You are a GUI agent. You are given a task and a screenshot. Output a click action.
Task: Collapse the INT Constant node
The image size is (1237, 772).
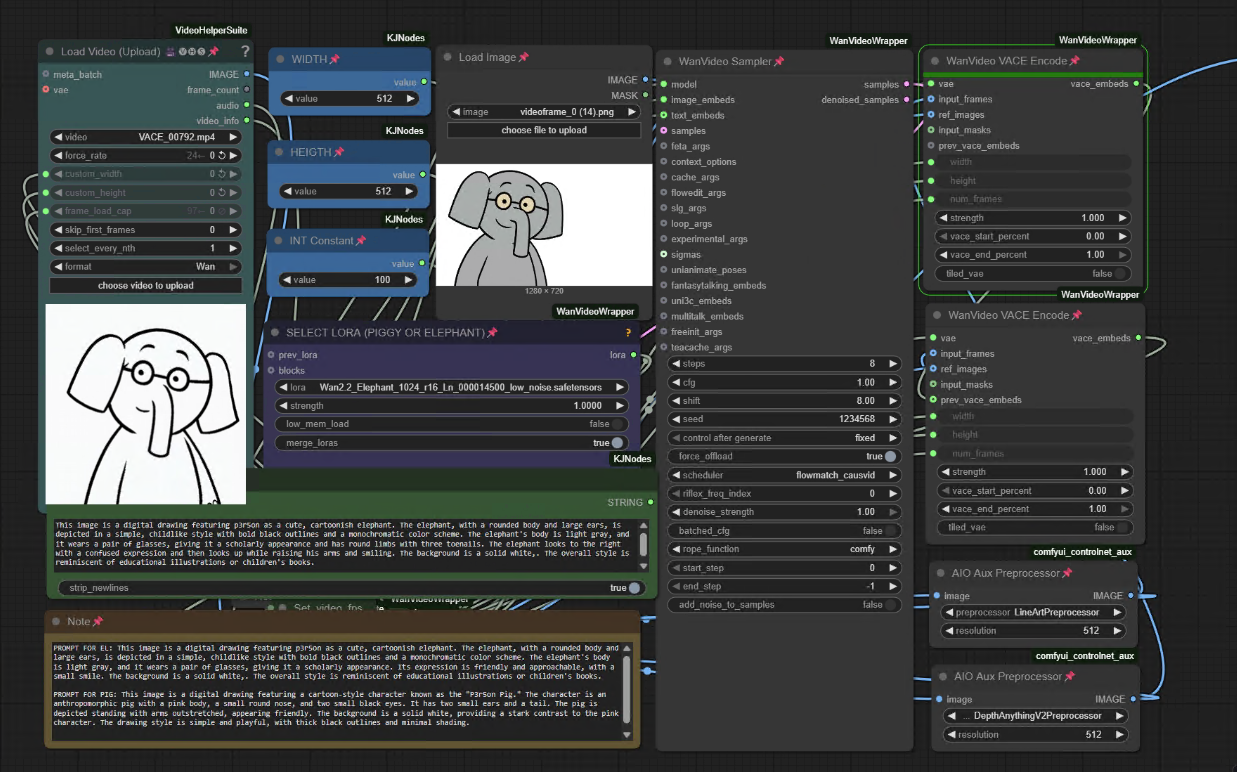(x=279, y=241)
